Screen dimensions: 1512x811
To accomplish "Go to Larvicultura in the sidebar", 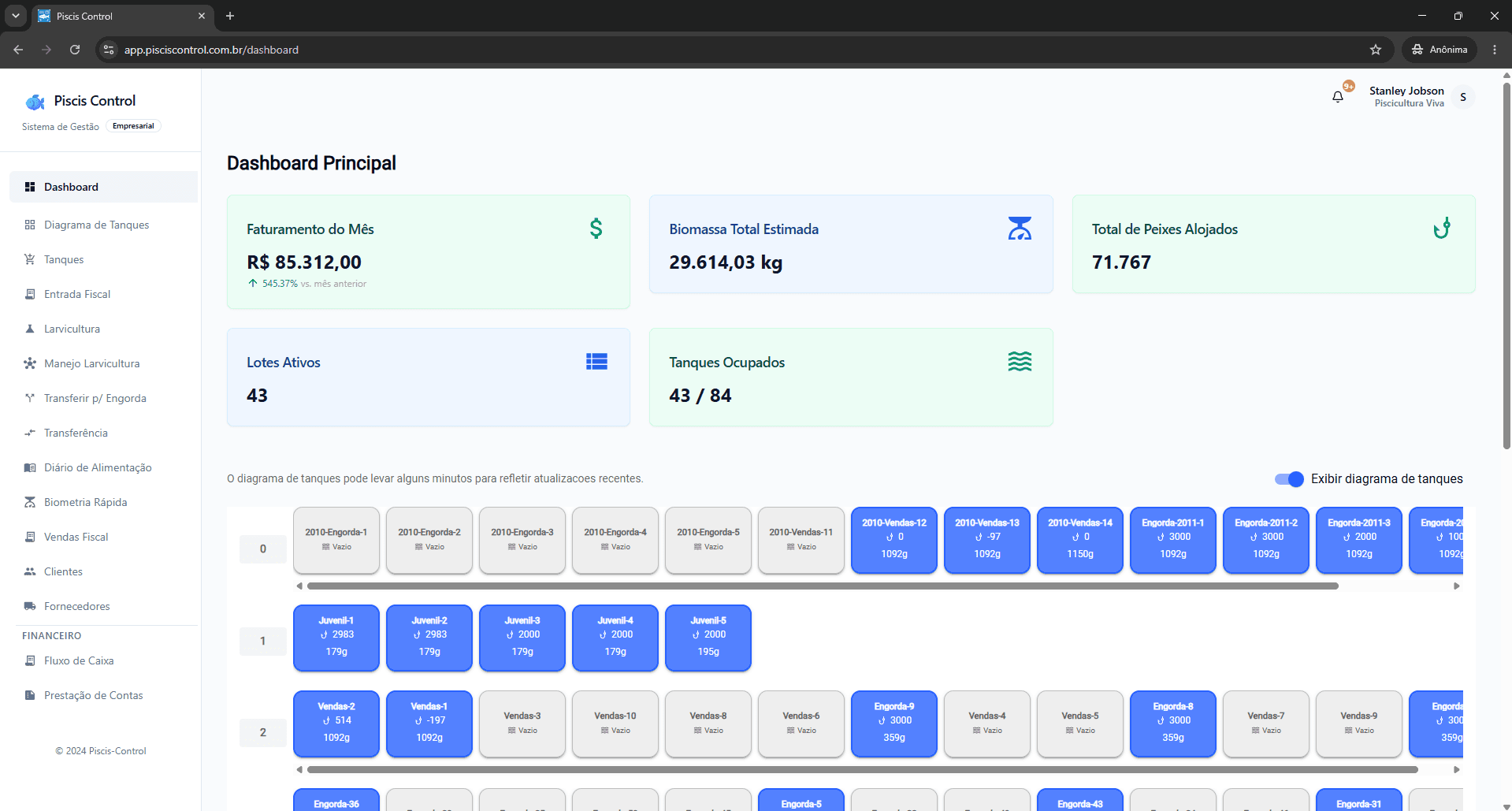I will (x=103, y=329).
